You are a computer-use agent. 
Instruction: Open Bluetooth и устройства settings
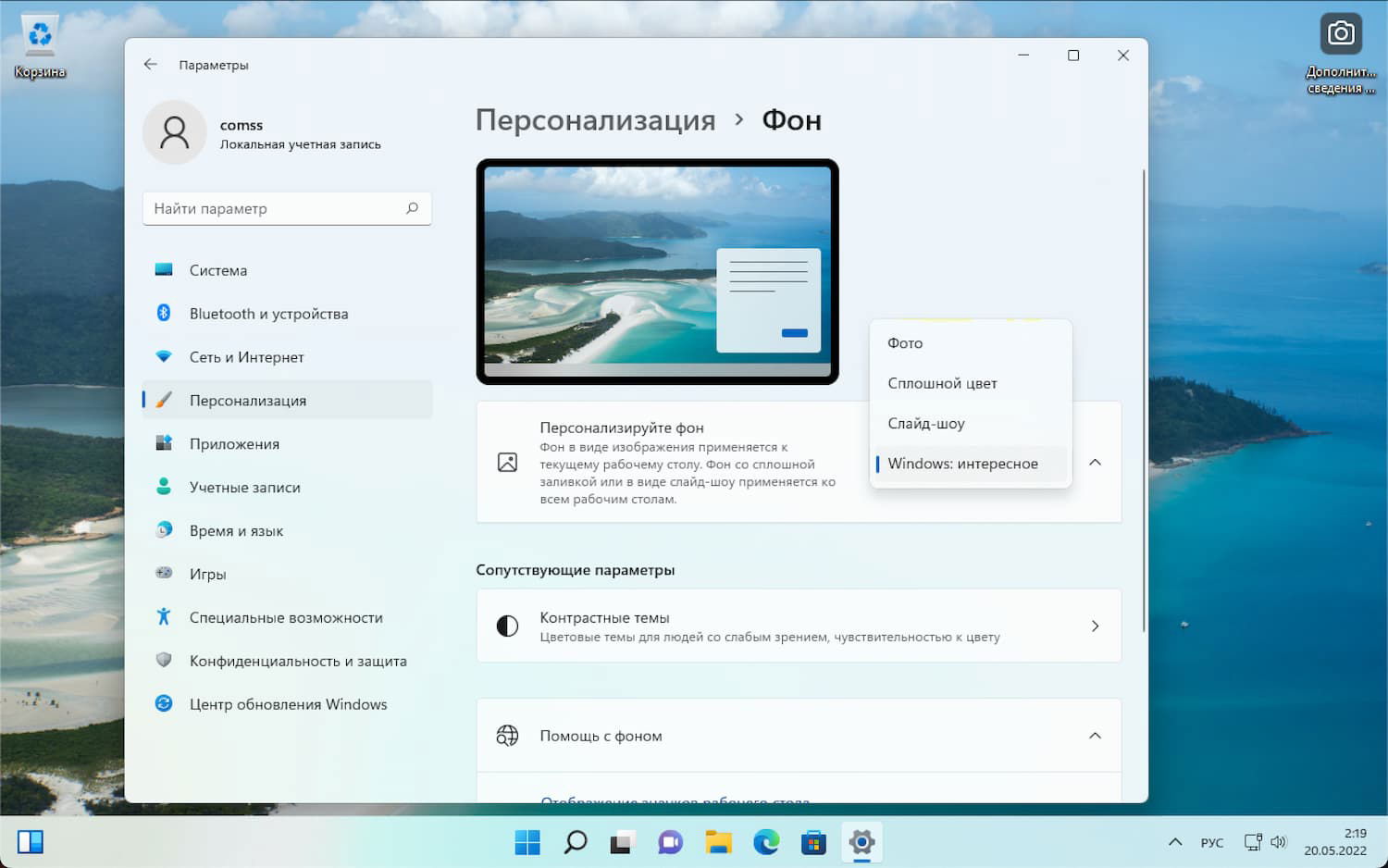click(268, 313)
